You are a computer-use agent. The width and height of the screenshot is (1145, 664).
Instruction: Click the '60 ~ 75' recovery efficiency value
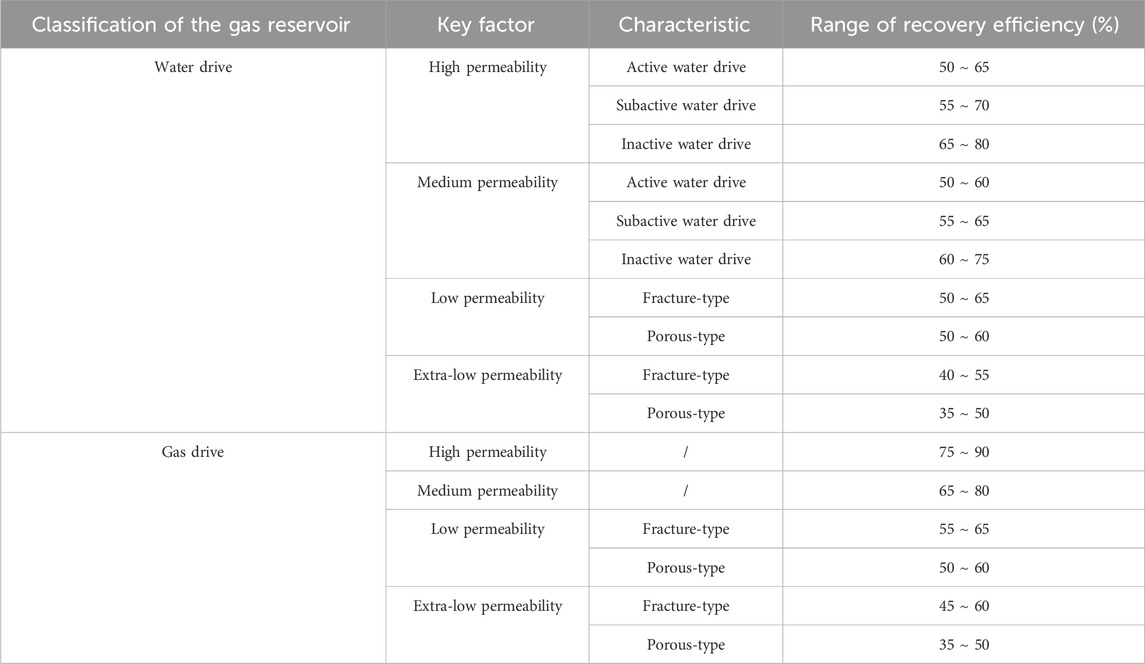tap(964, 259)
